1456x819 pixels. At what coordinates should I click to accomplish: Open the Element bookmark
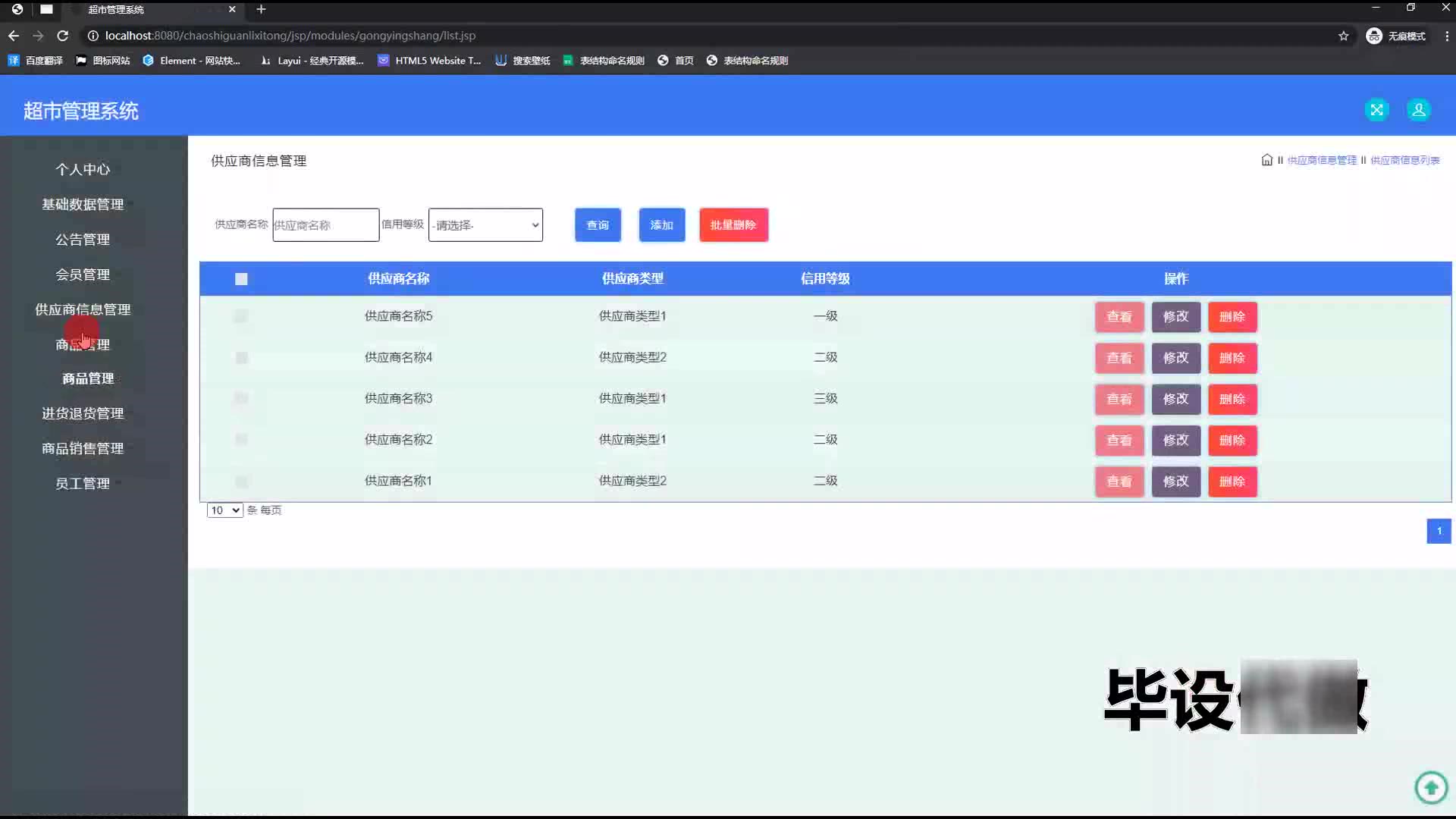tap(192, 61)
